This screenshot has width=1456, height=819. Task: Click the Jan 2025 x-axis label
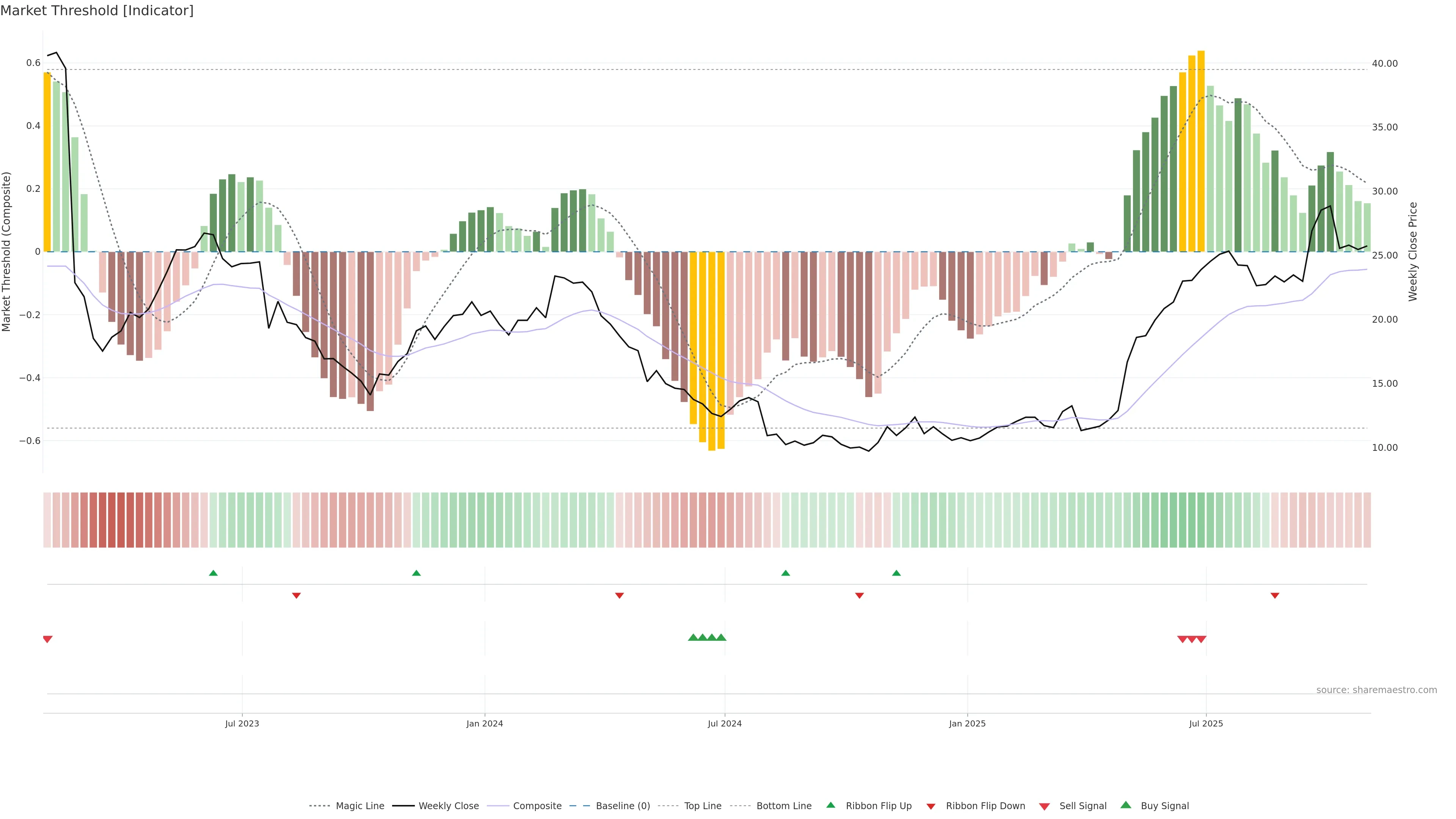[967, 723]
